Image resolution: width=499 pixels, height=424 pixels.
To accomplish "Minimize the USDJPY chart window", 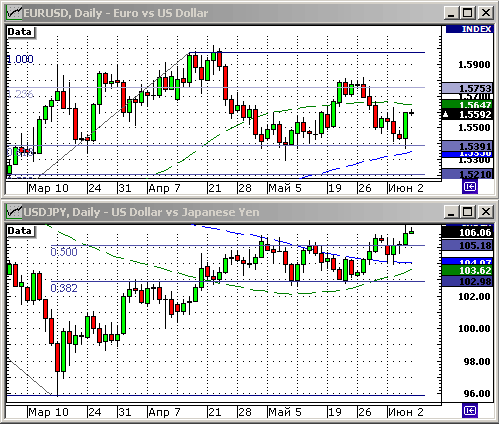I will click(x=451, y=212).
